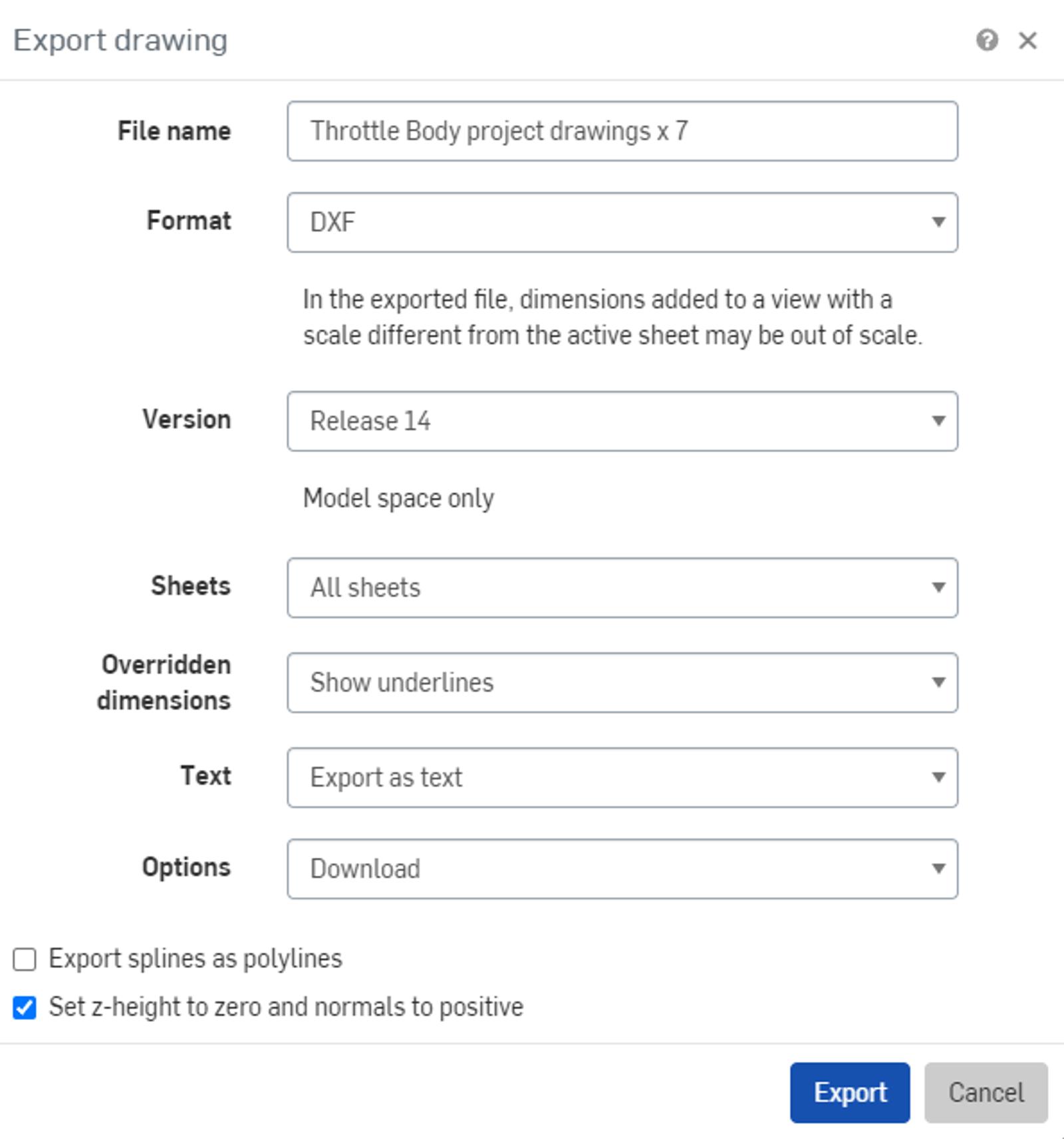Open the Version dropdown showing Release 14
Viewport: 1064px width, 1139px height.
pos(622,421)
